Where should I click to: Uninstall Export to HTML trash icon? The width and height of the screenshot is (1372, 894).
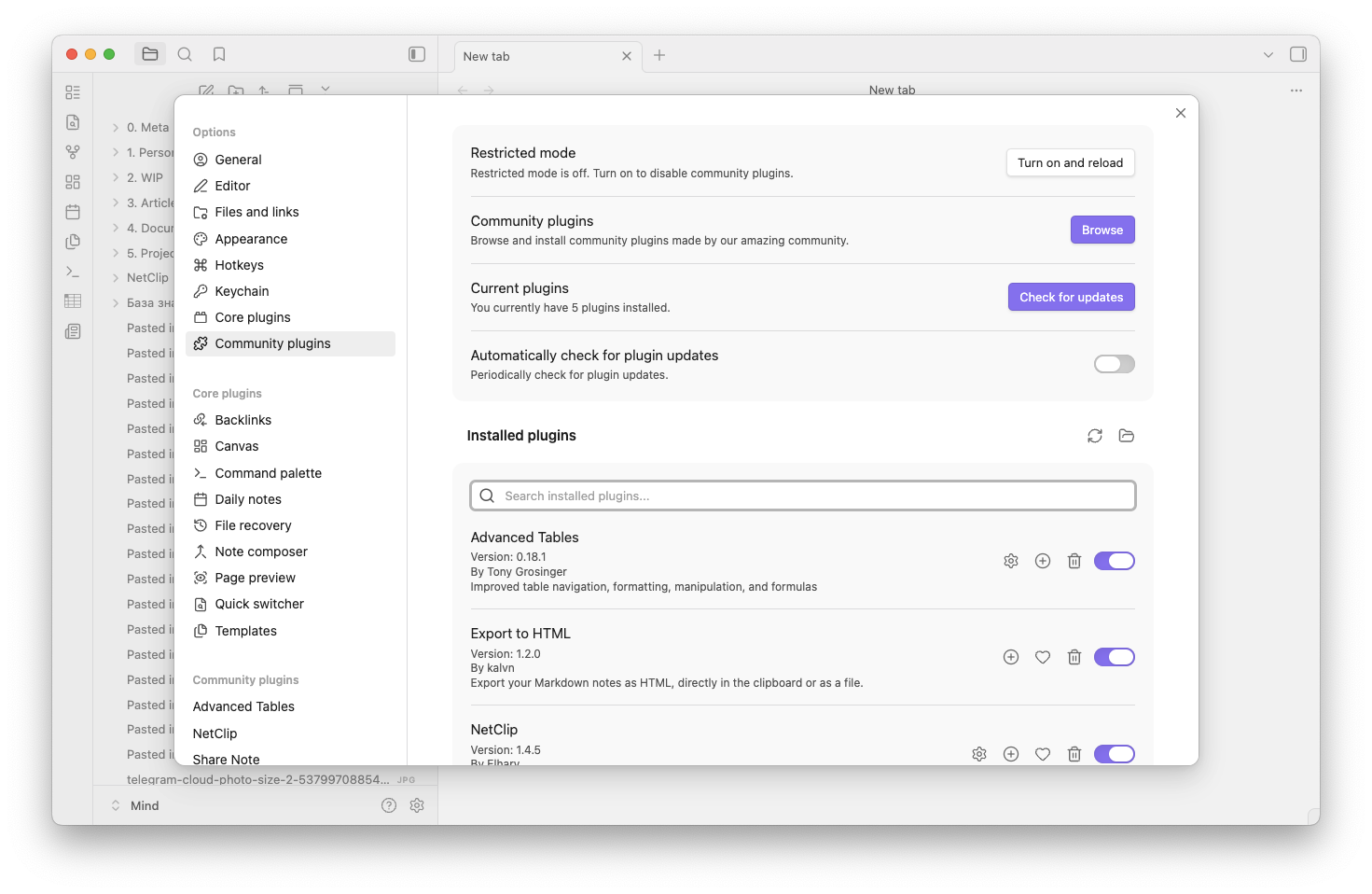point(1074,657)
